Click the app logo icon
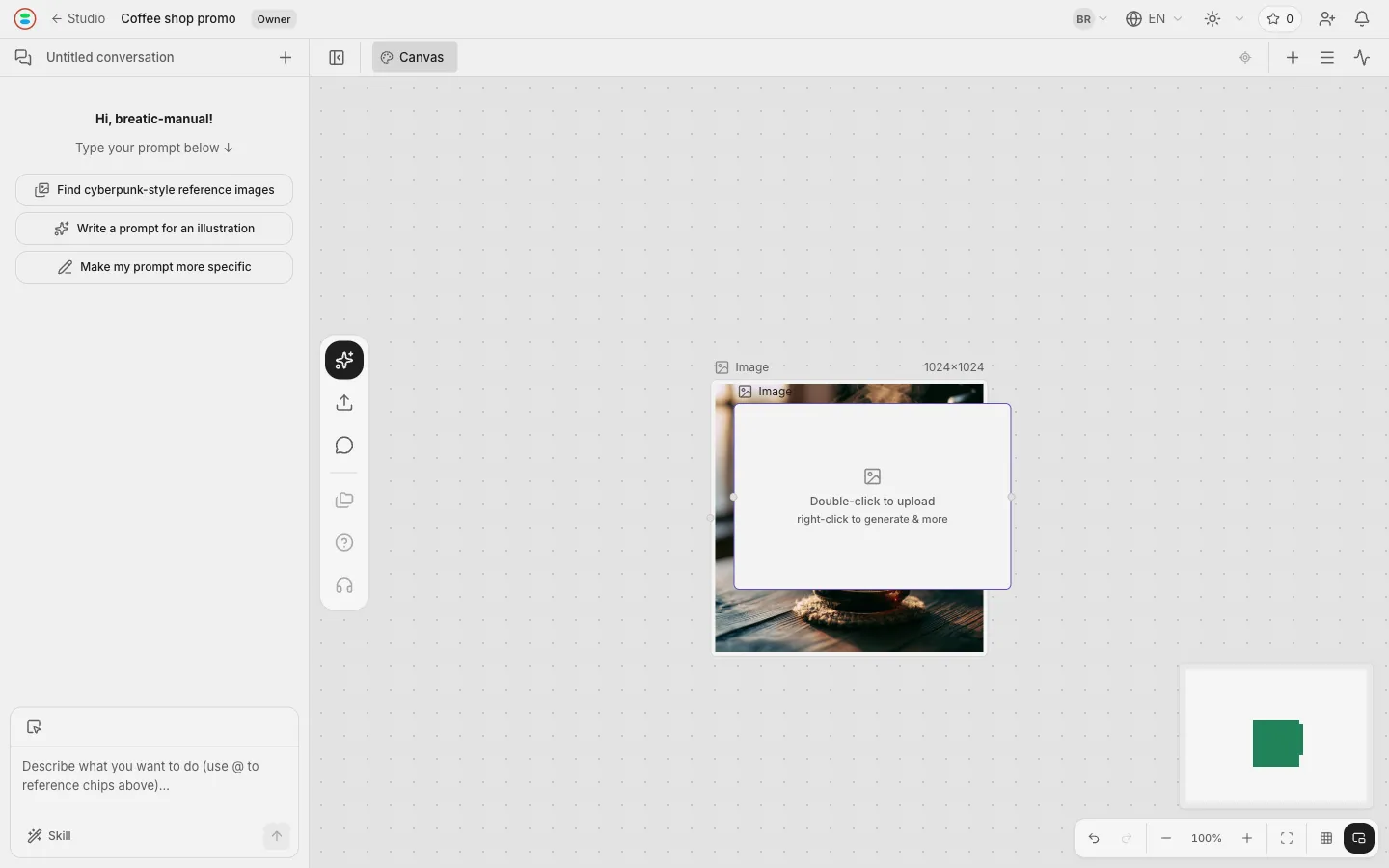Screen dimensions: 1389x868 pyautogui.click(x=25, y=18)
